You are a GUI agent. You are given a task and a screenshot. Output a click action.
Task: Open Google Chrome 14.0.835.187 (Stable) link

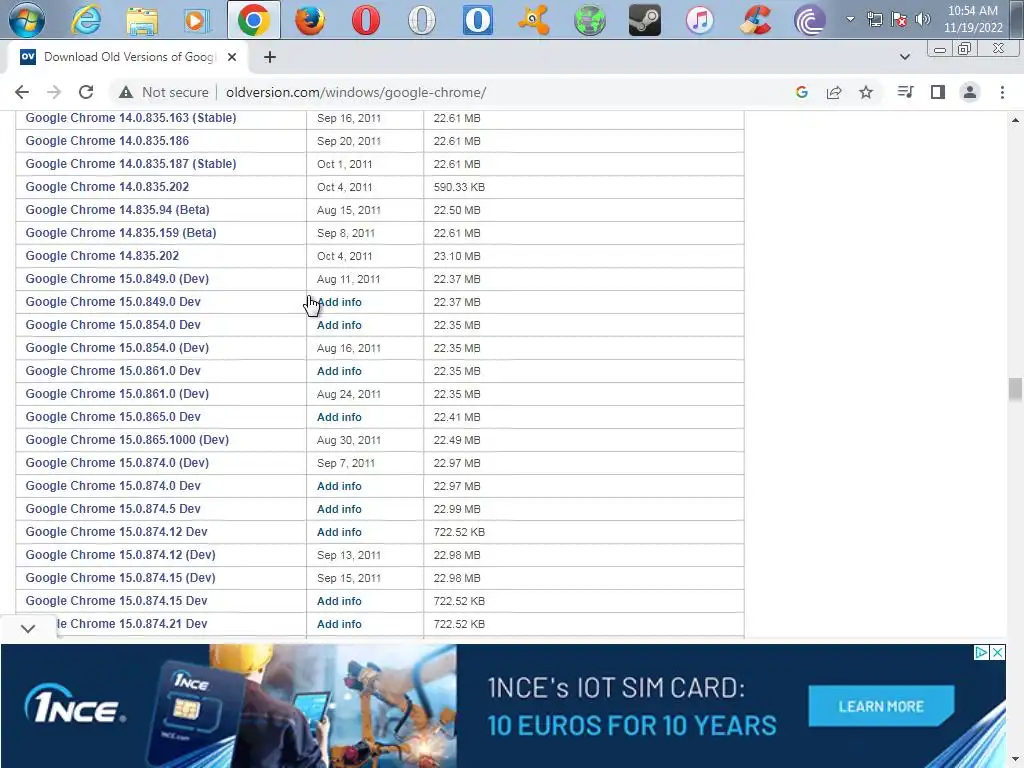131,164
